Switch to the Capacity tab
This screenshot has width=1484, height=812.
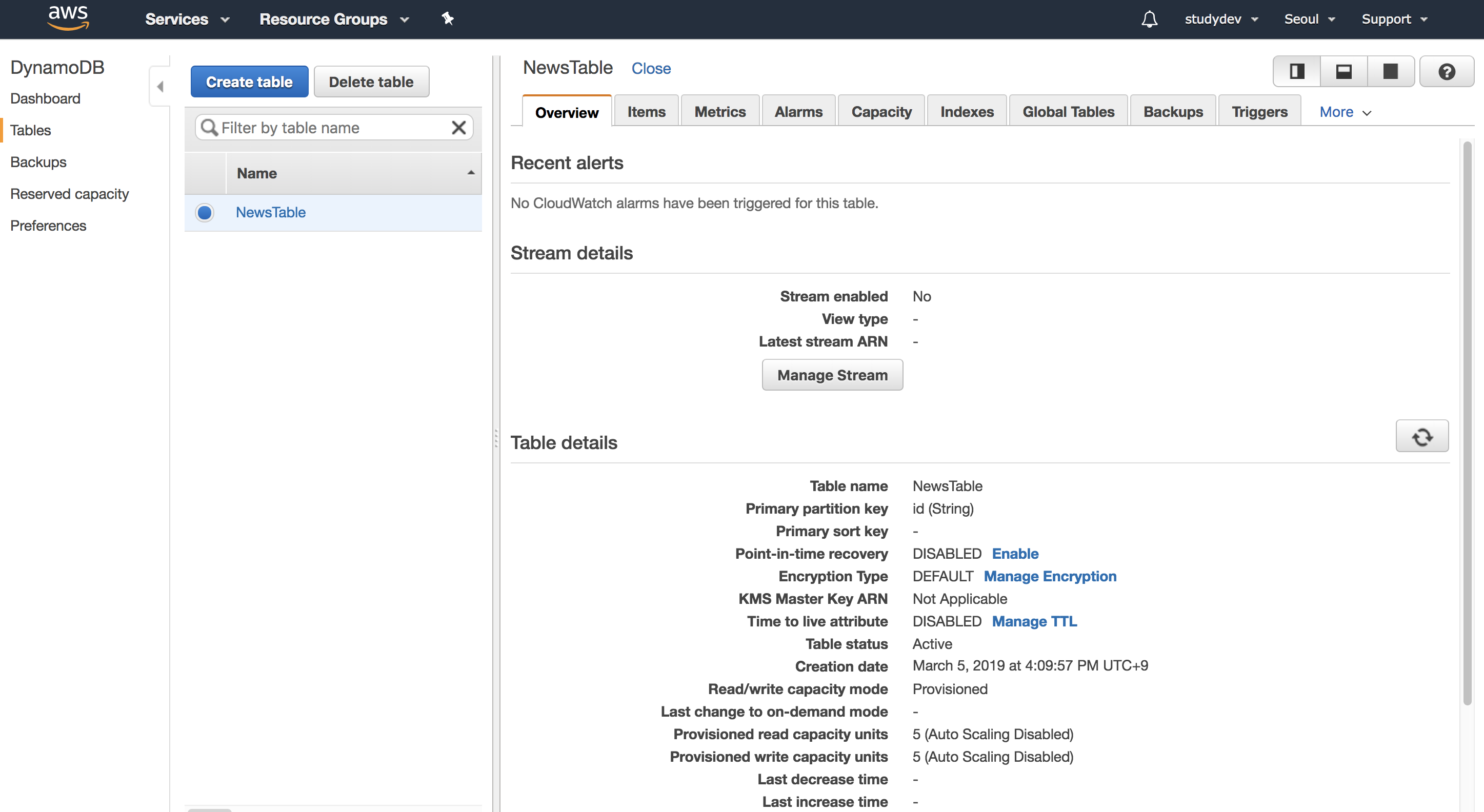[881, 111]
